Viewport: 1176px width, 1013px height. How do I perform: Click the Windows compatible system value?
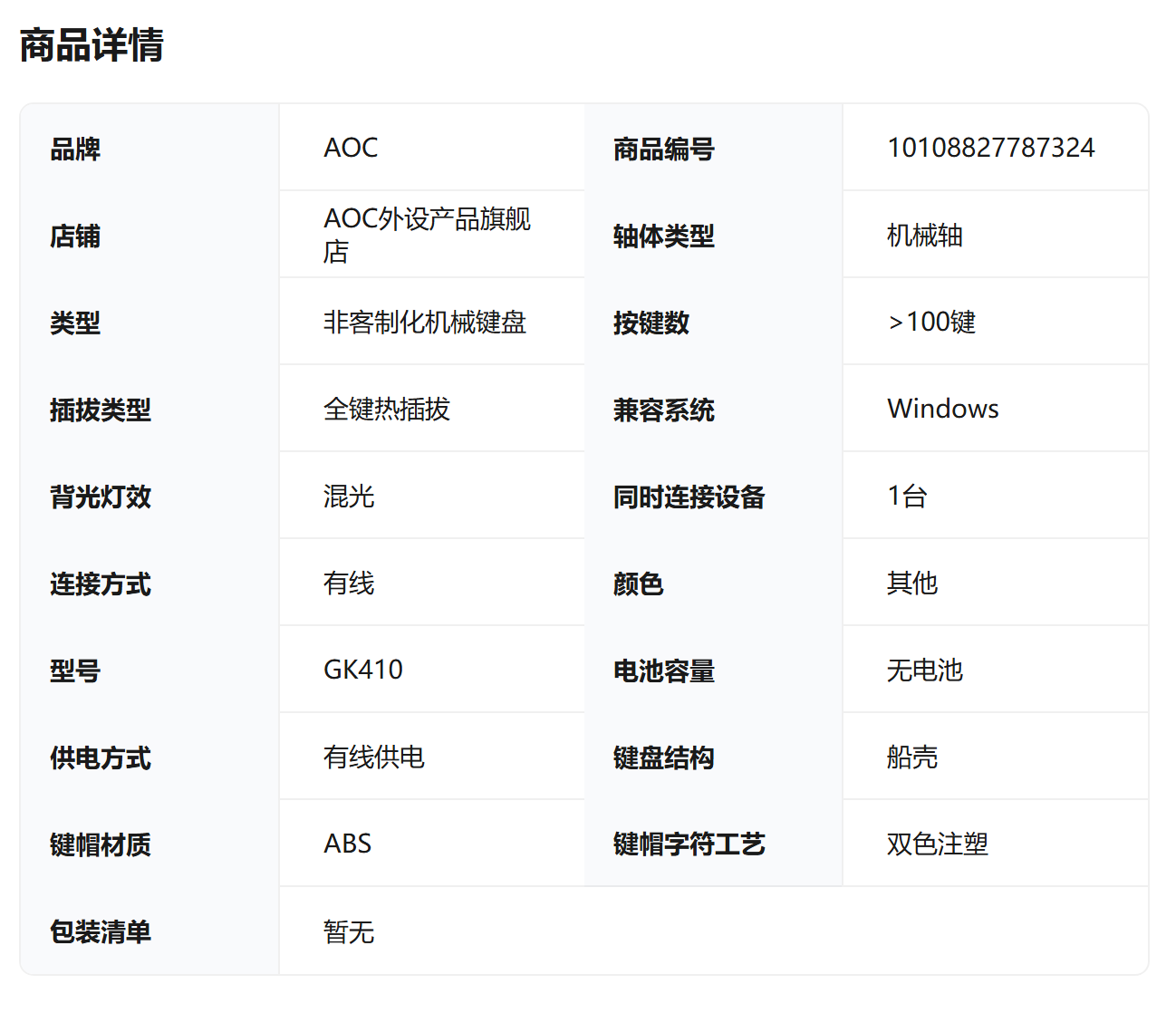[x=942, y=410]
